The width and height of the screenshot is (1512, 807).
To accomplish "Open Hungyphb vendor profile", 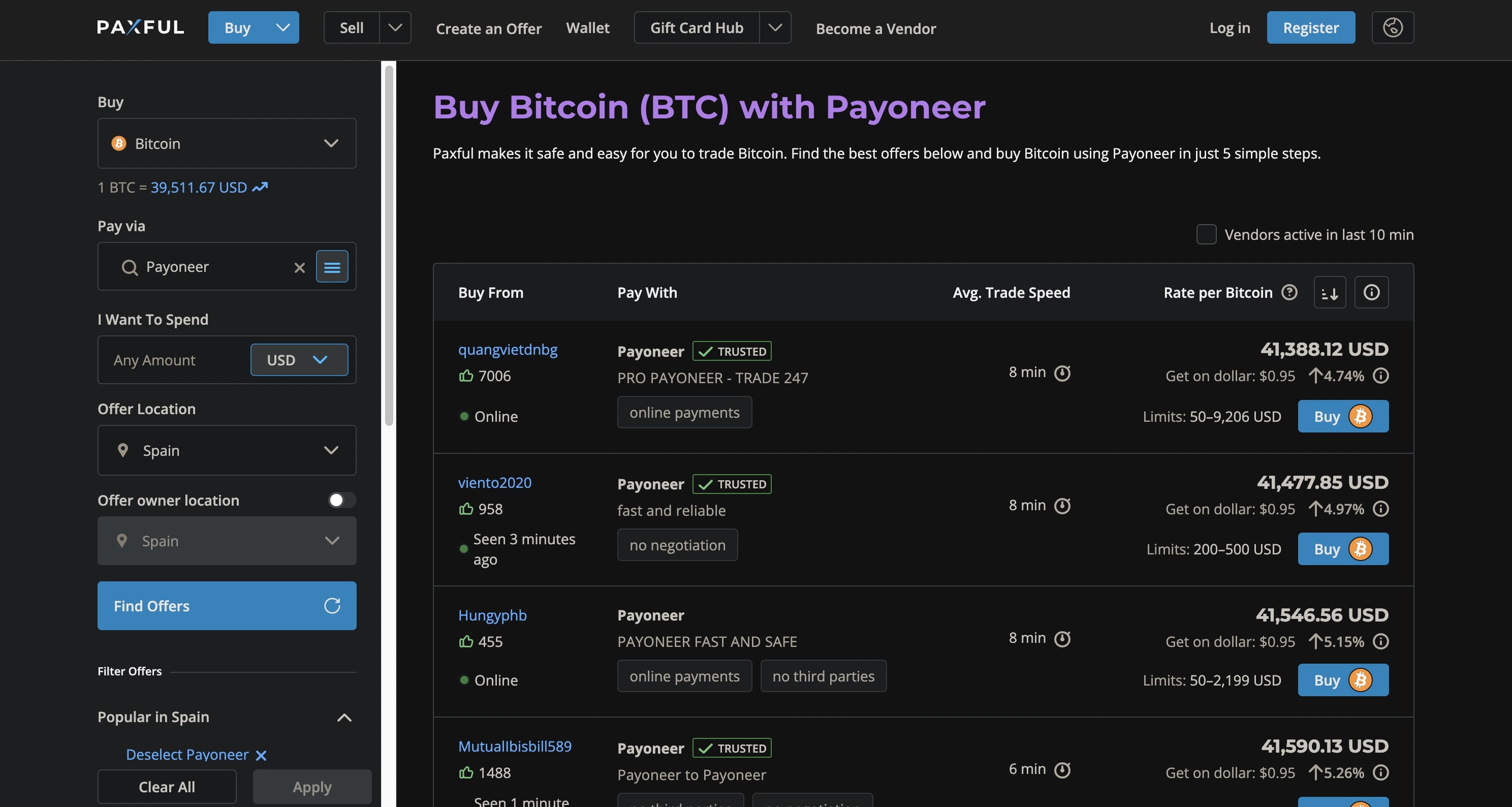I will click(492, 615).
